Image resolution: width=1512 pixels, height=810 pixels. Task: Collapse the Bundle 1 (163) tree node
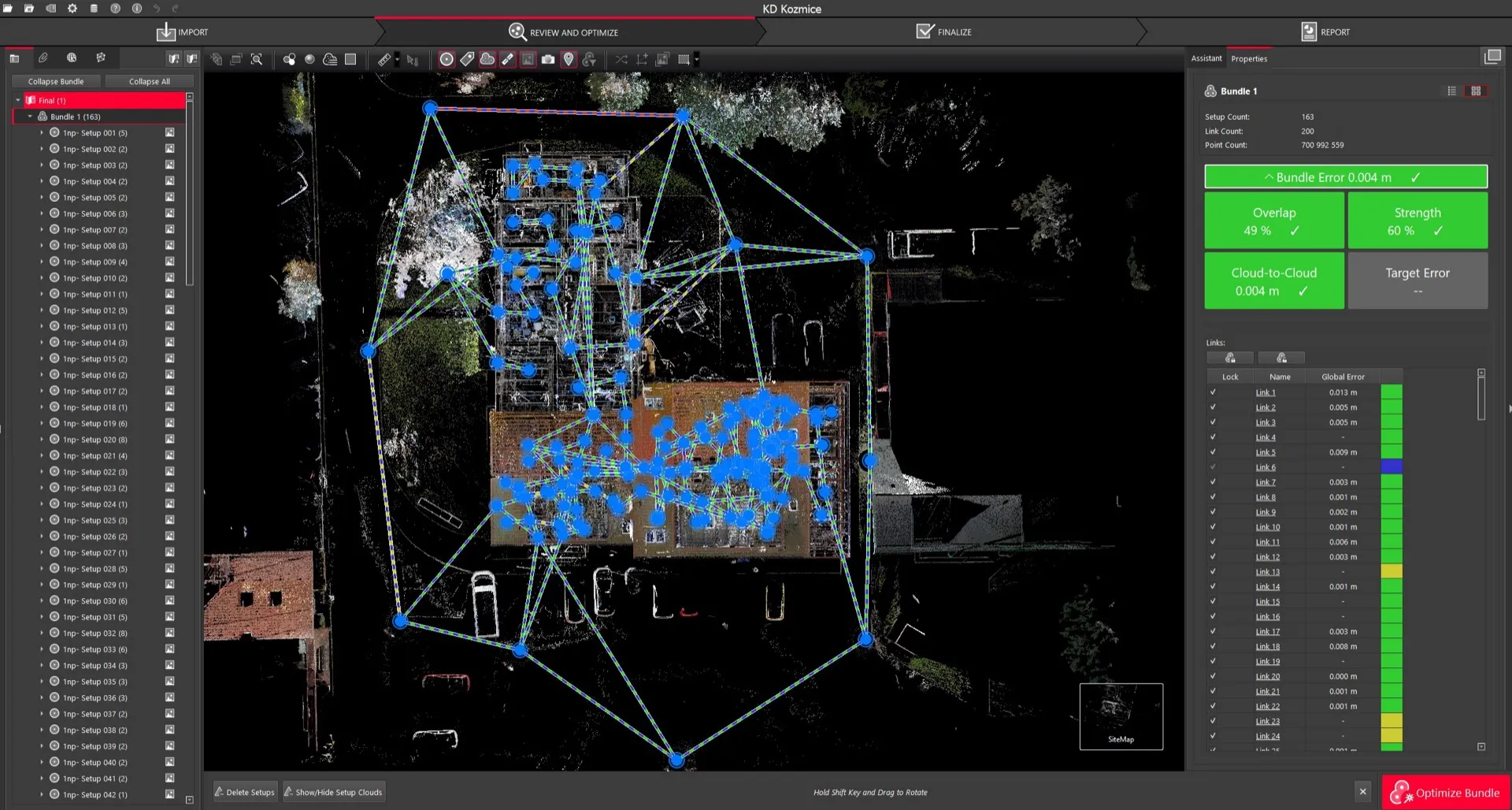coord(31,117)
